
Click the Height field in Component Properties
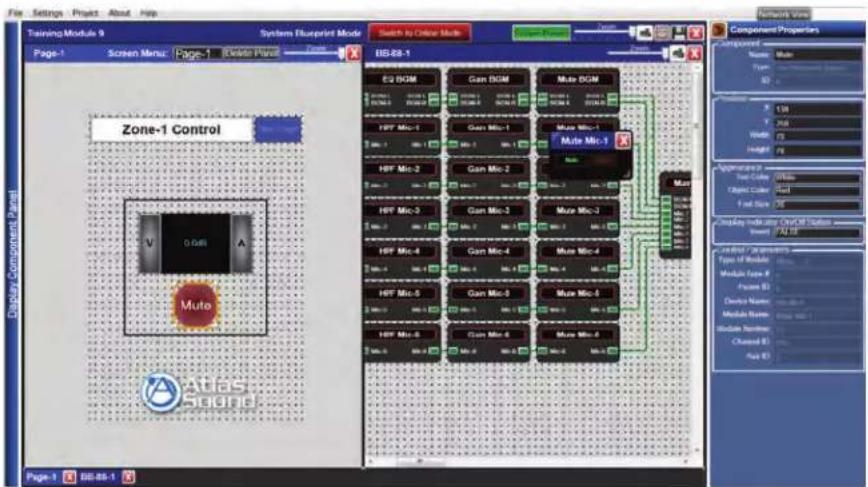(817, 150)
